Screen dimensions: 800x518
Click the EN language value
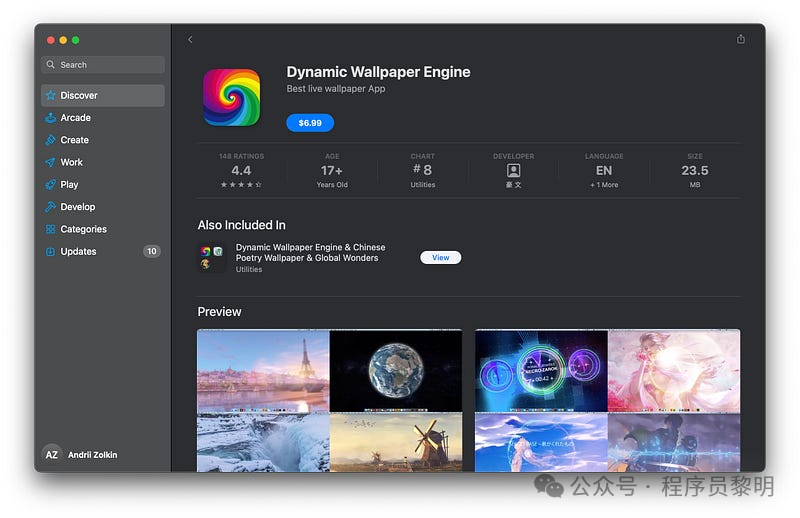click(x=604, y=170)
